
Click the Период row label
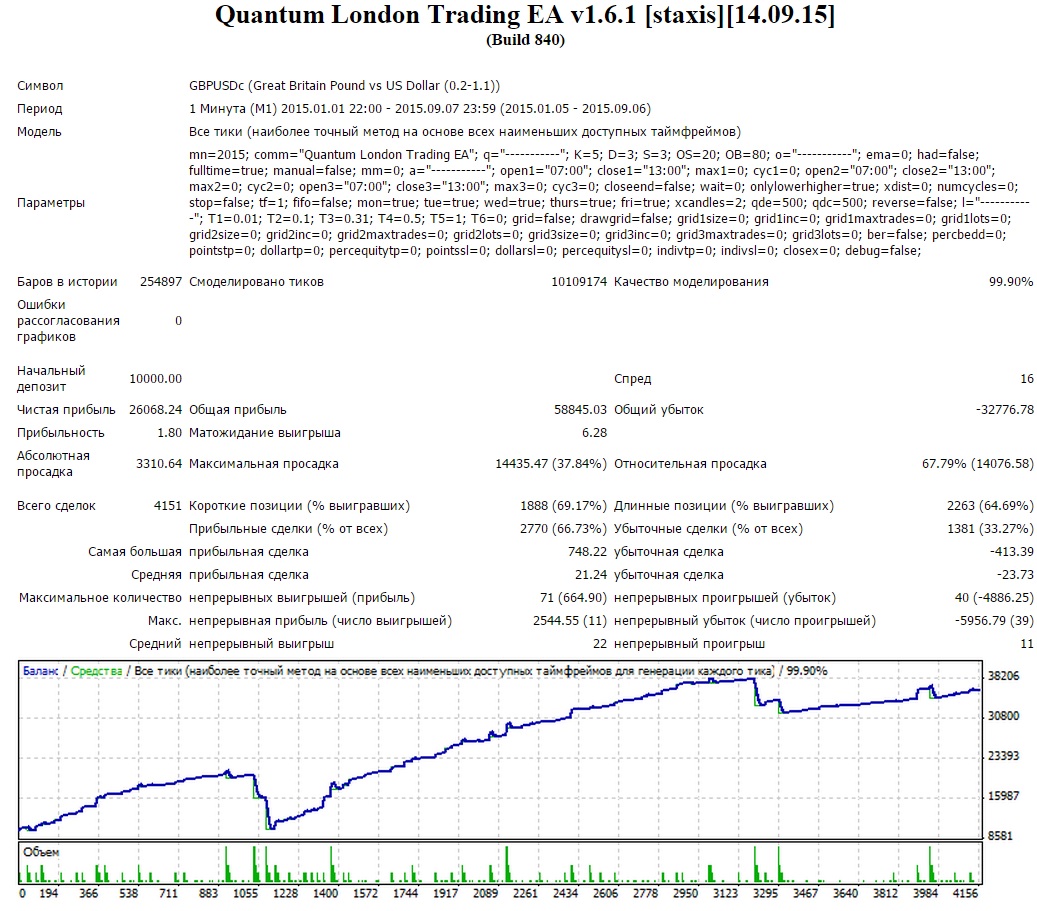(40, 108)
